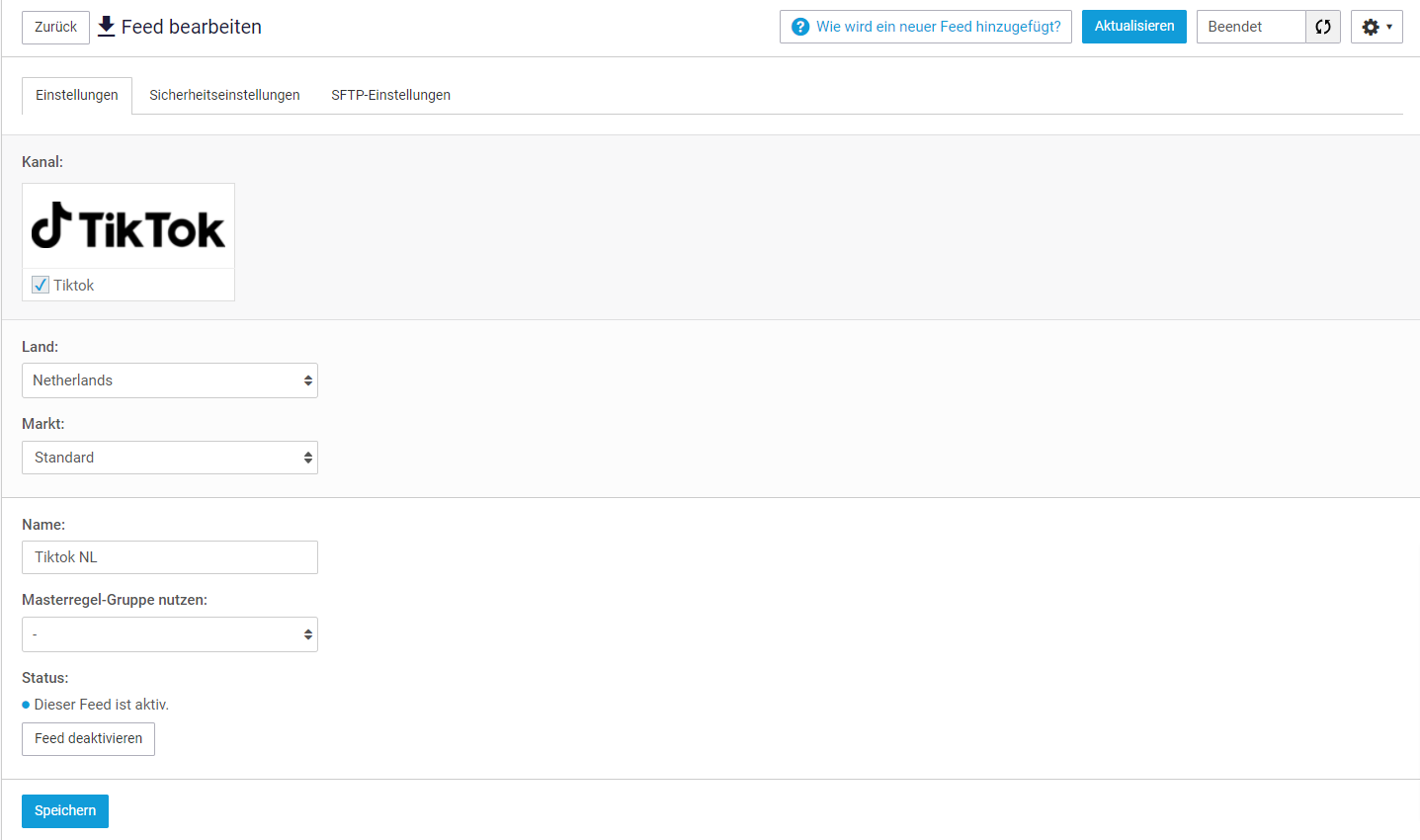Open the Land dropdown showing Netherlands
Viewport: 1420px width, 840px height.
click(x=170, y=380)
